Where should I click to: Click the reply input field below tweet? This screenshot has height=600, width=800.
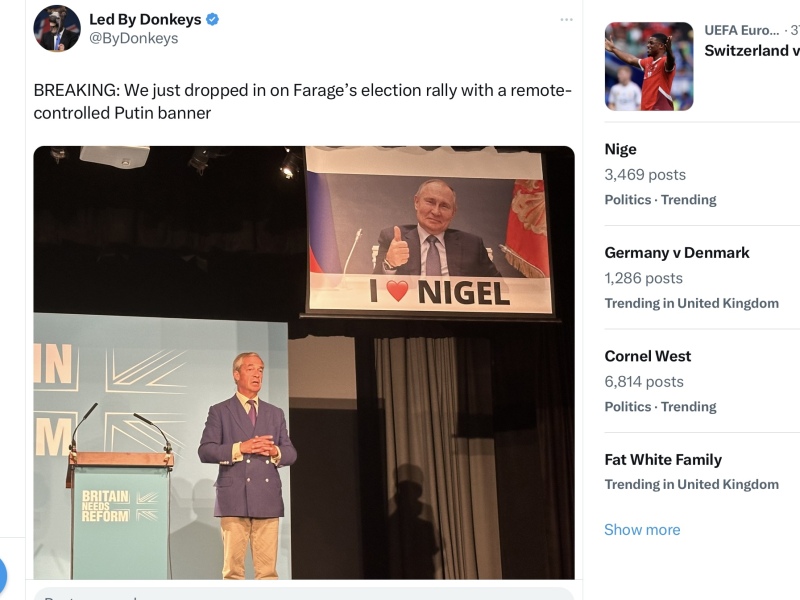(304, 594)
